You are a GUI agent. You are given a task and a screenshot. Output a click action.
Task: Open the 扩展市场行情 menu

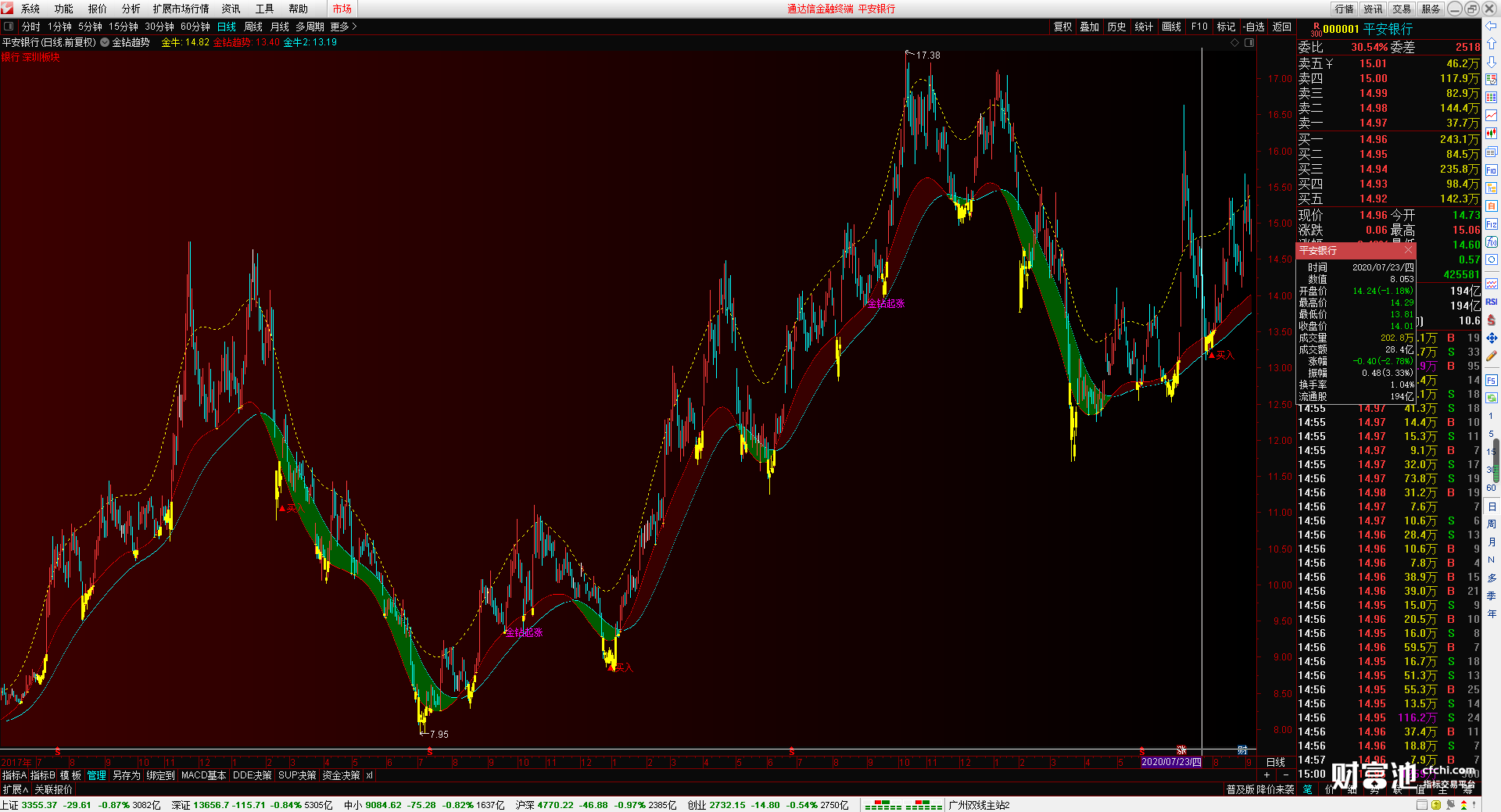click(181, 9)
